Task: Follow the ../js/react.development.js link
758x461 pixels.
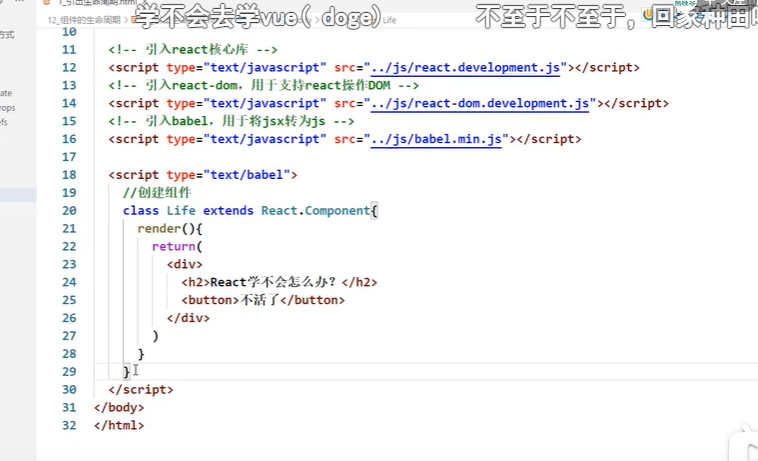Action: 466,68
